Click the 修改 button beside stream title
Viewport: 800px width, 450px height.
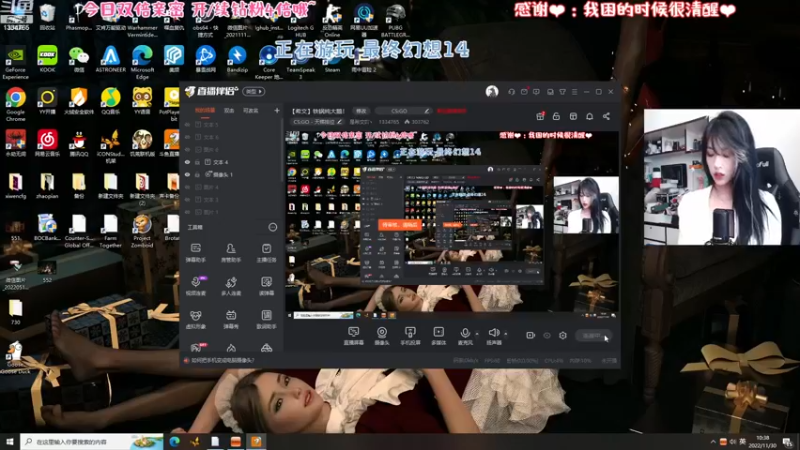[x=361, y=111]
